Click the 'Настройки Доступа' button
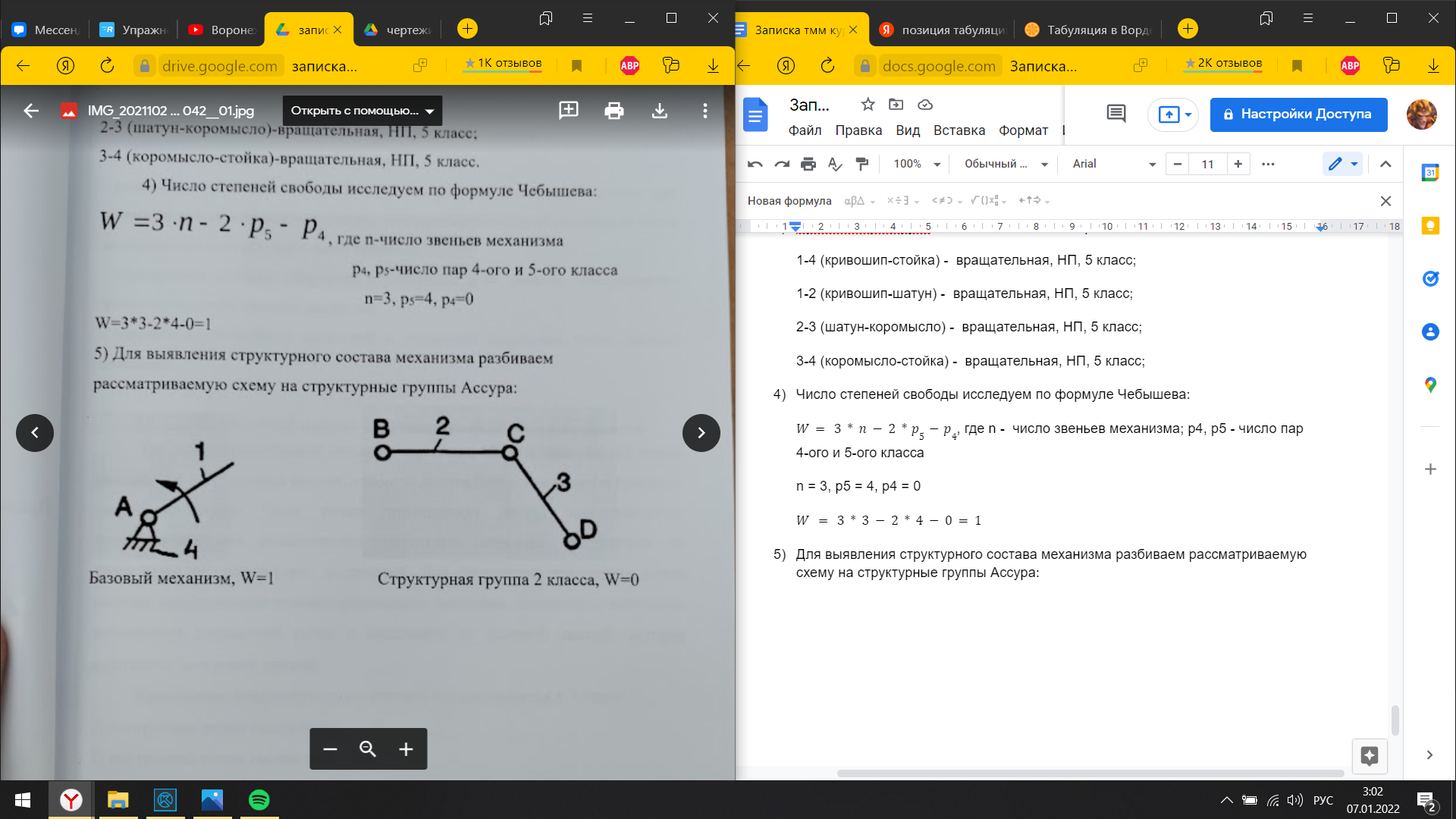Image resolution: width=1456 pixels, height=819 pixels. pyautogui.click(x=1298, y=115)
